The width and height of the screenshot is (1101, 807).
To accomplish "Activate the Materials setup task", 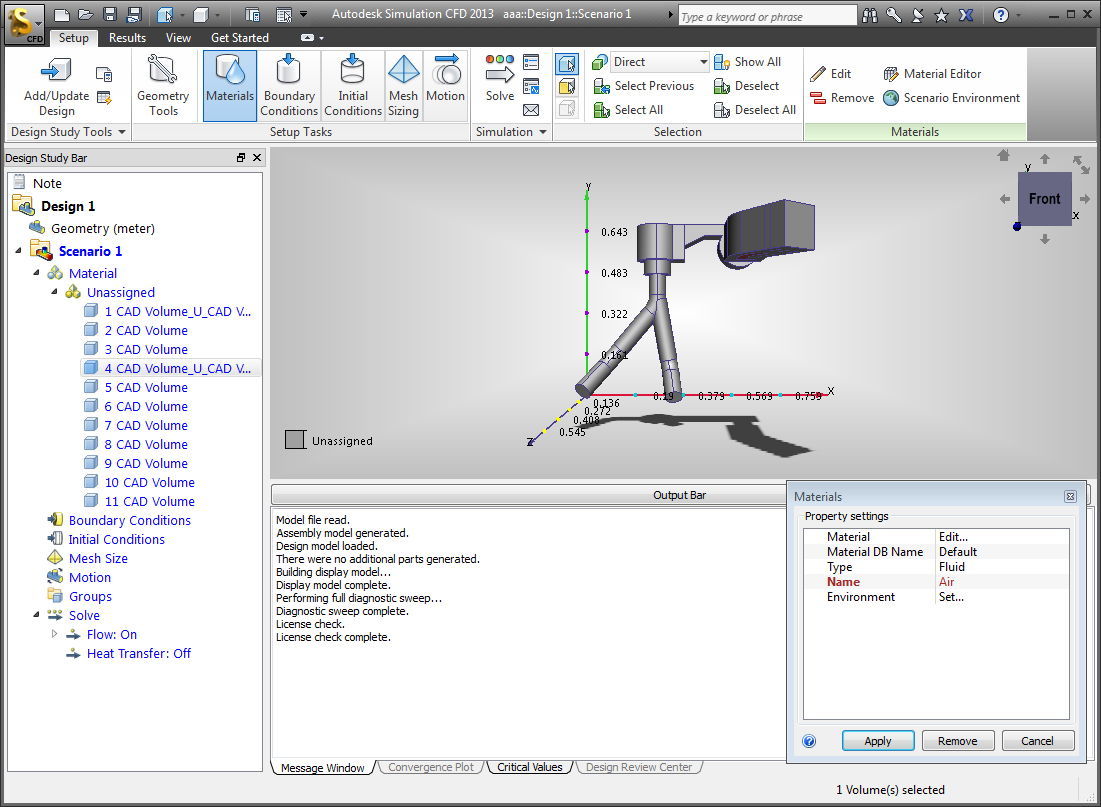I will pyautogui.click(x=230, y=86).
